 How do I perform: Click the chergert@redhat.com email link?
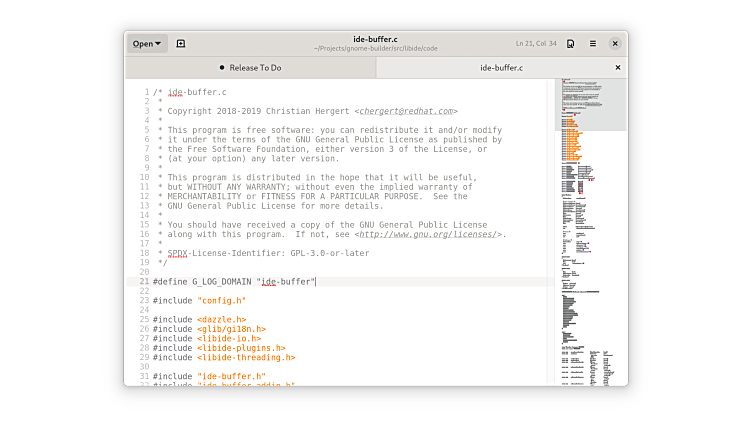coord(405,111)
